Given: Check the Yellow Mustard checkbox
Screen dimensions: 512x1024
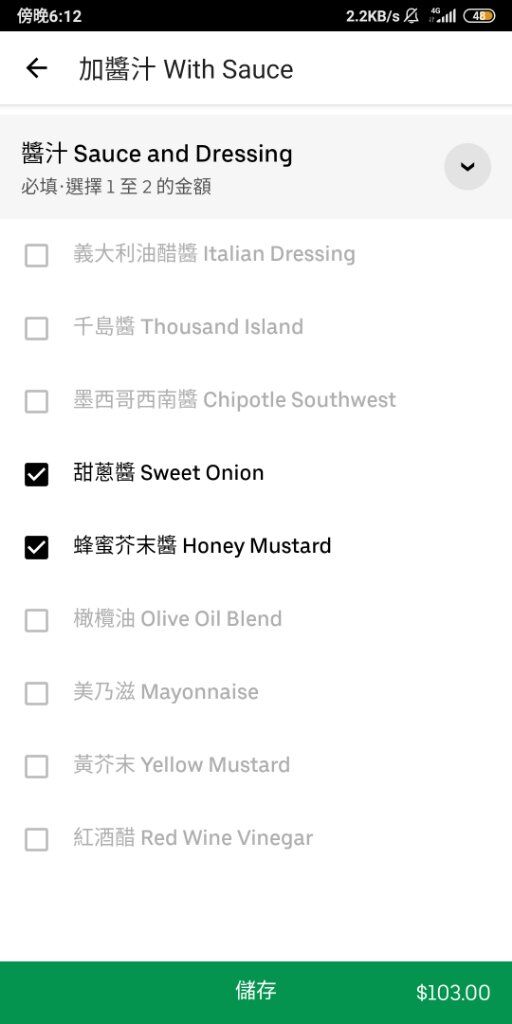Looking at the screenshot, I should (x=37, y=767).
